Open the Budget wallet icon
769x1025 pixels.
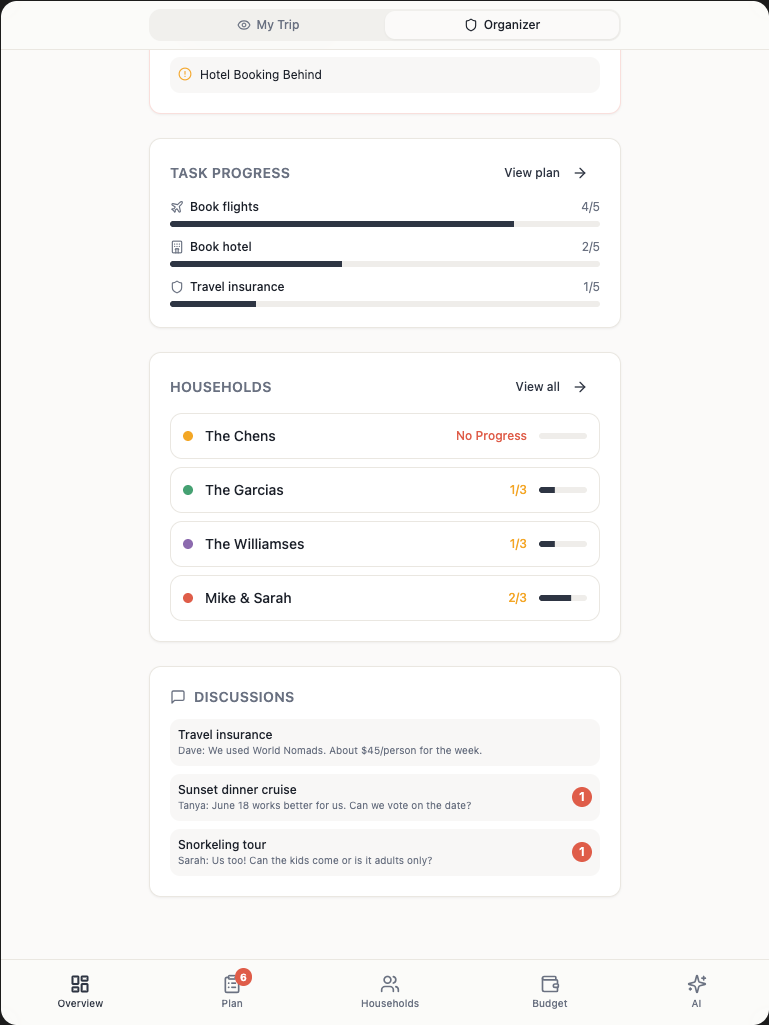coord(549,984)
